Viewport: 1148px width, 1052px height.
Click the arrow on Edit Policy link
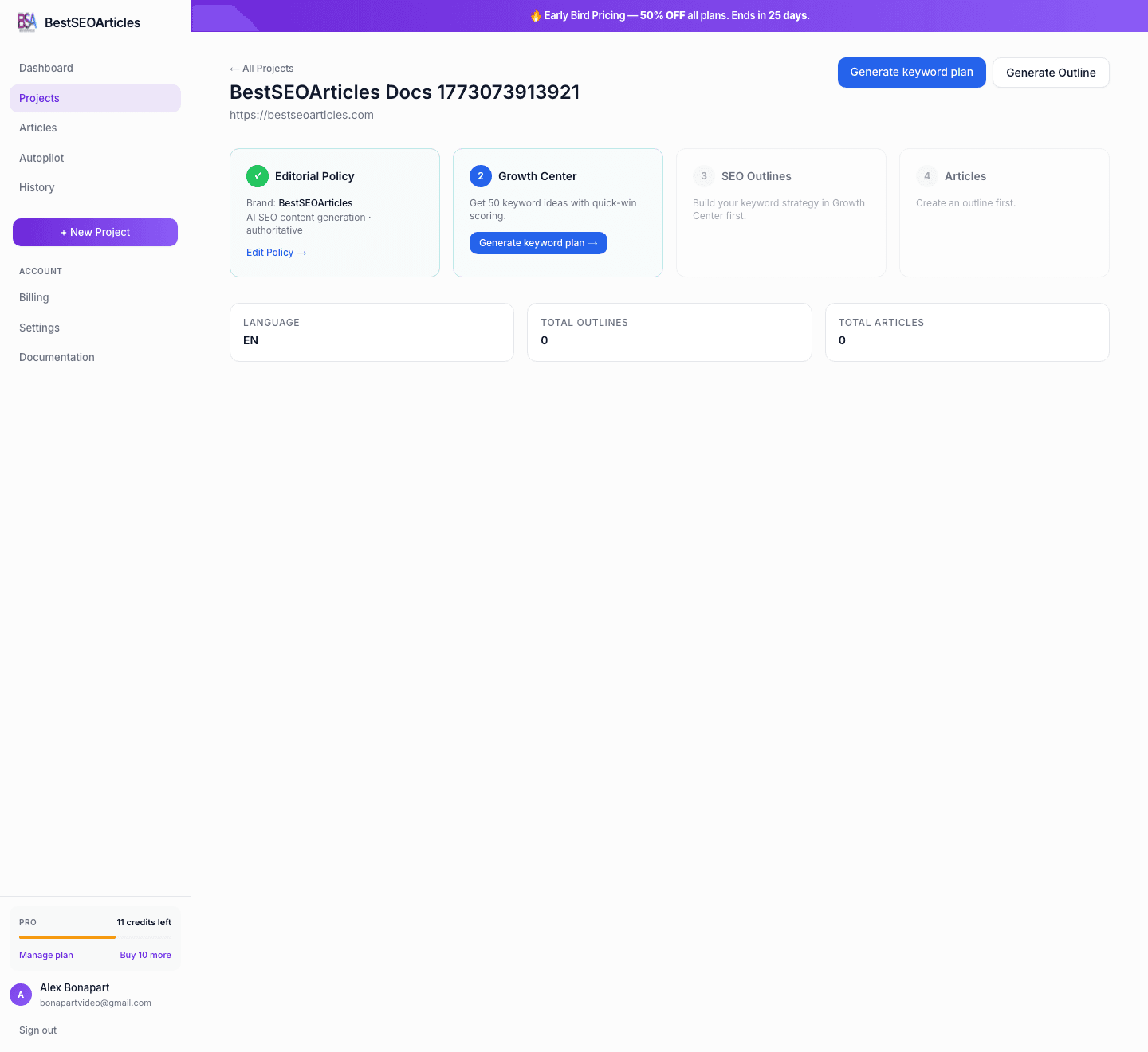(301, 252)
